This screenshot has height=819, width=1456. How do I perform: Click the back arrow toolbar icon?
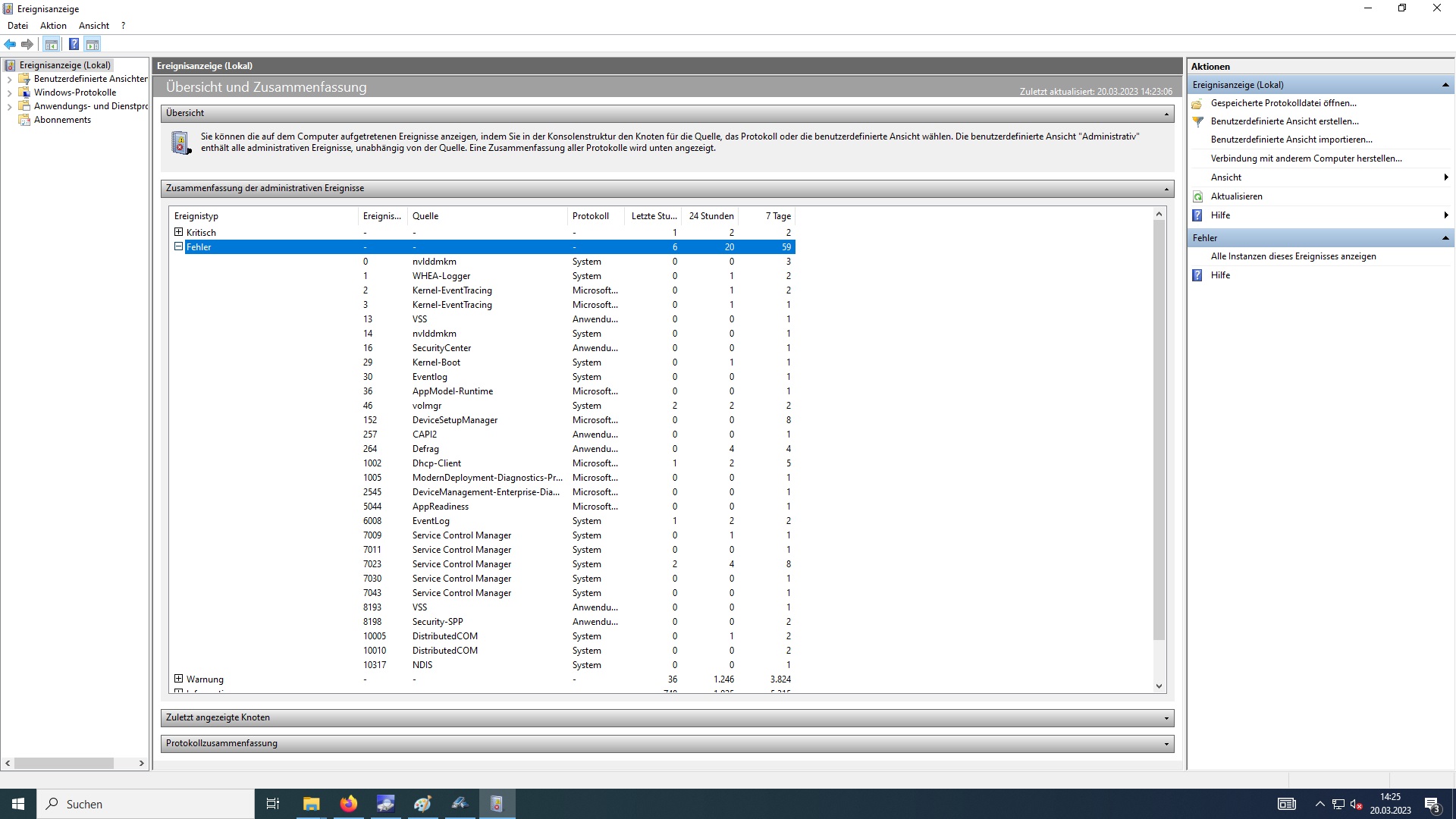(10, 44)
